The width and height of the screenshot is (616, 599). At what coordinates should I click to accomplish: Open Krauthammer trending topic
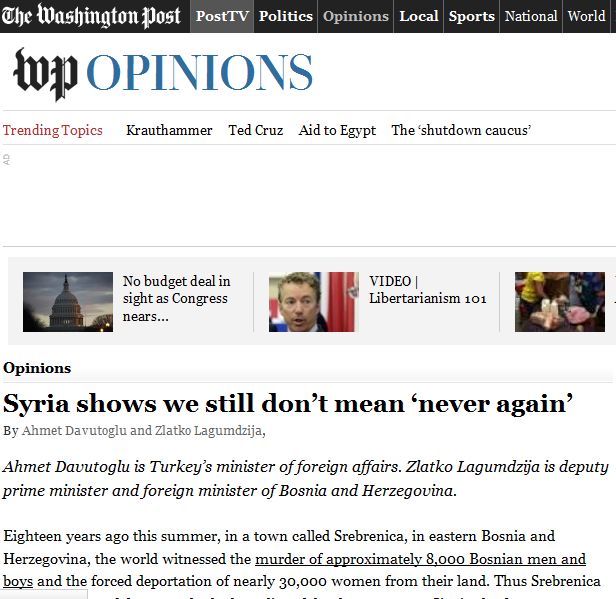(x=169, y=130)
